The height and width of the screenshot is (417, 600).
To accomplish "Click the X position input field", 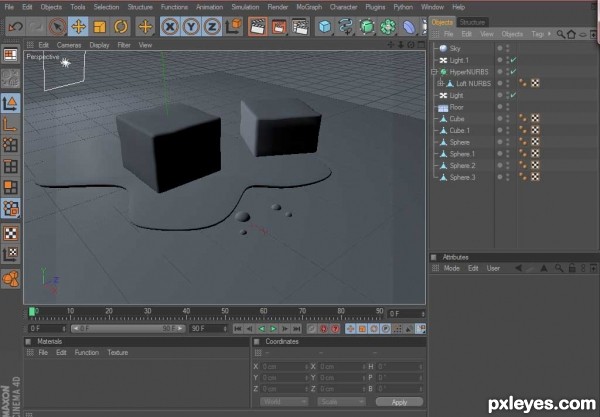I will pos(285,367).
